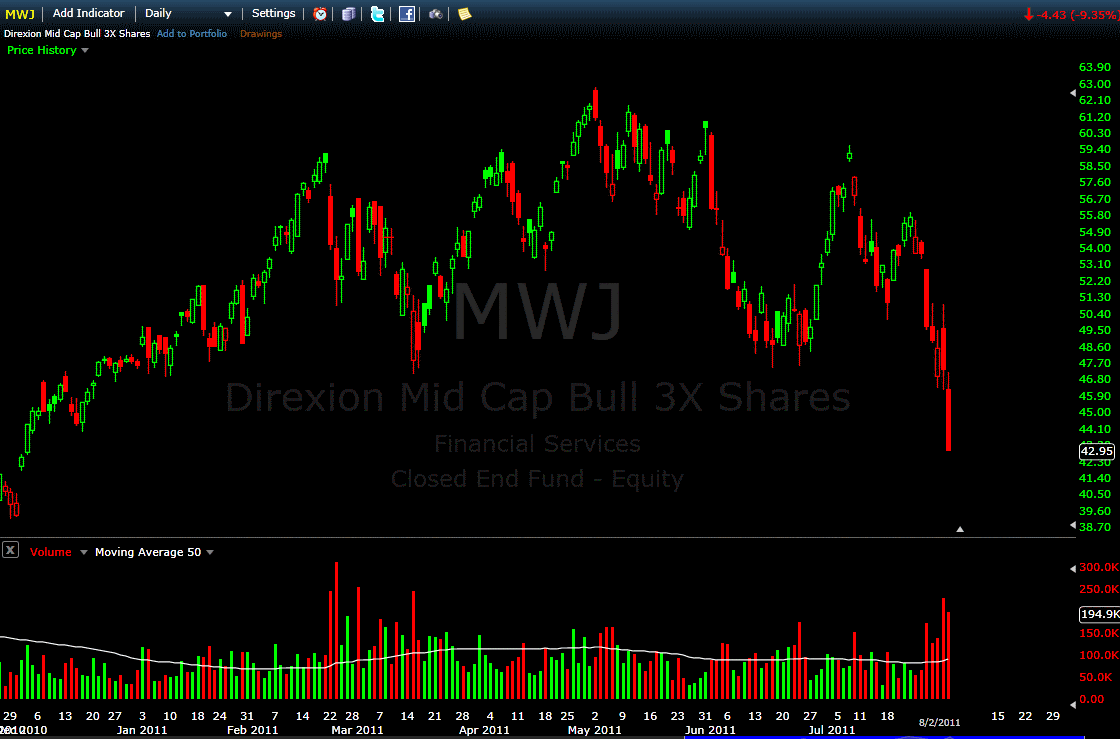Click the white triangle marker below last candle
Image resolution: width=1120 pixels, height=739 pixels.
[x=960, y=529]
